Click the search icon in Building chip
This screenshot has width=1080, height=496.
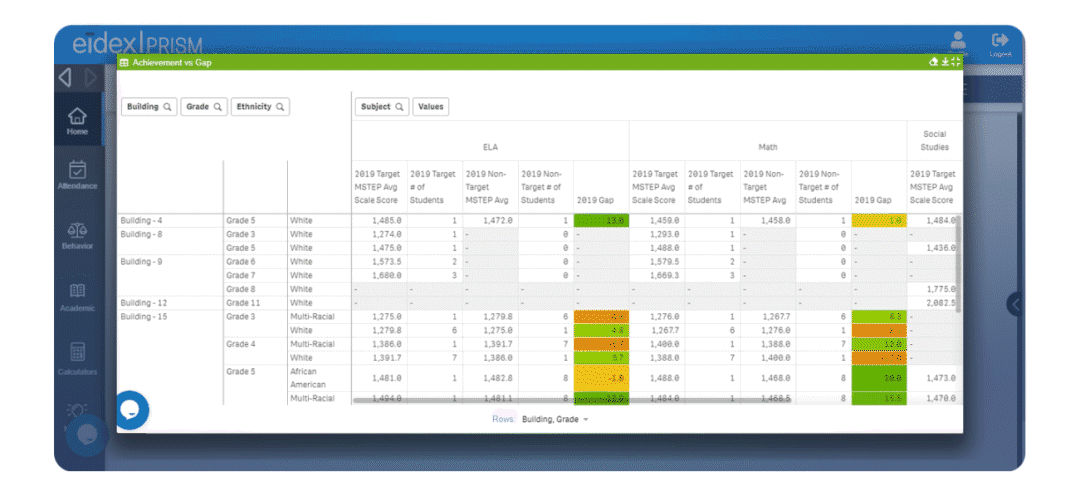167,107
